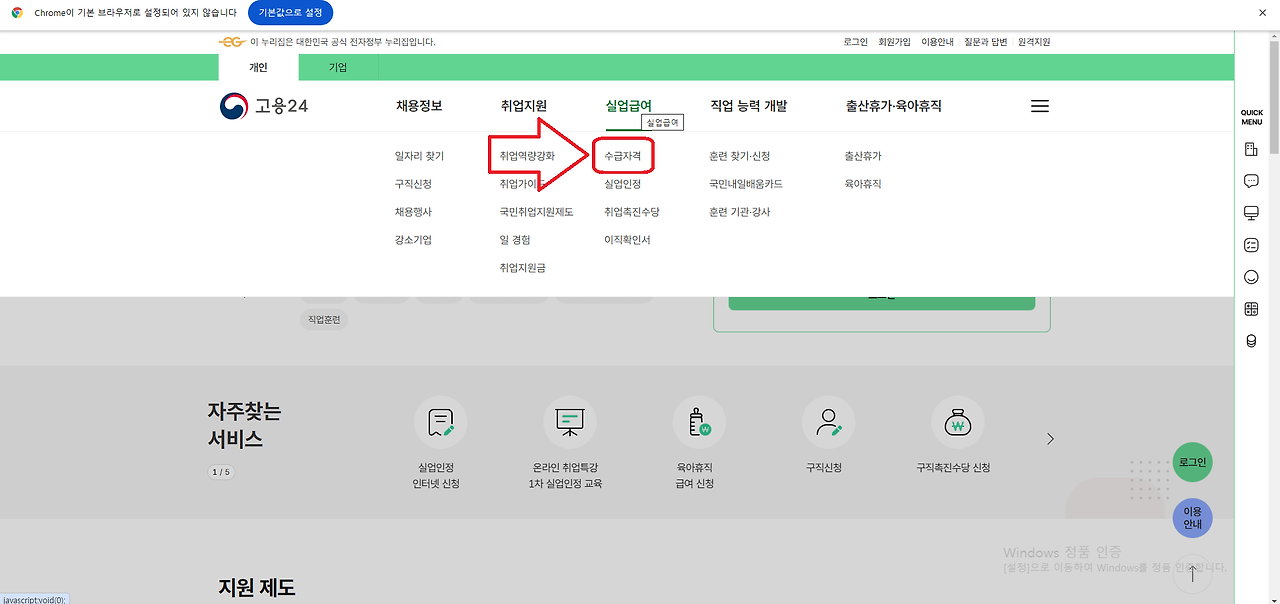This screenshot has height=604, width=1280.
Task: Select 구직신청 under 채용정보 menu
Action: pos(413,184)
